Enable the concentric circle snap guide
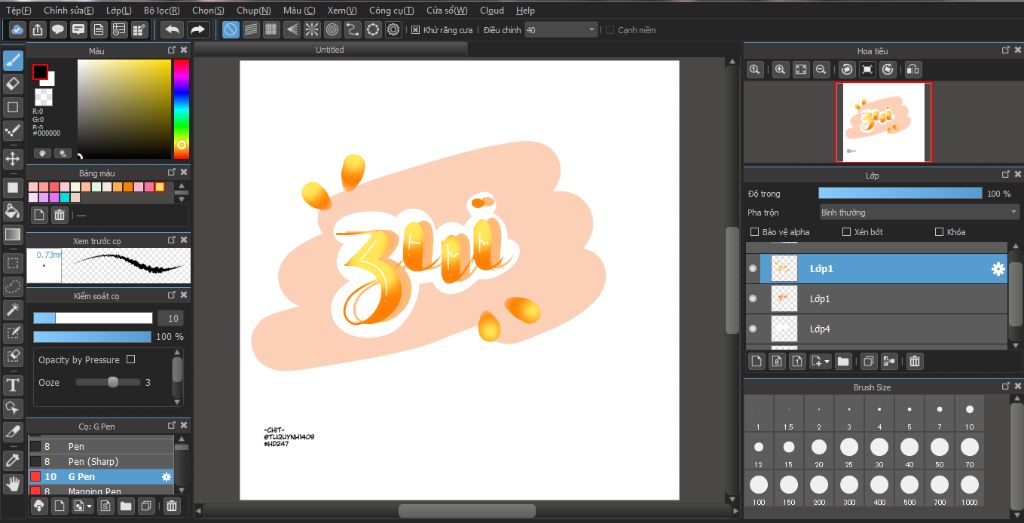1024x523 pixels. click(x=332, y=29)
